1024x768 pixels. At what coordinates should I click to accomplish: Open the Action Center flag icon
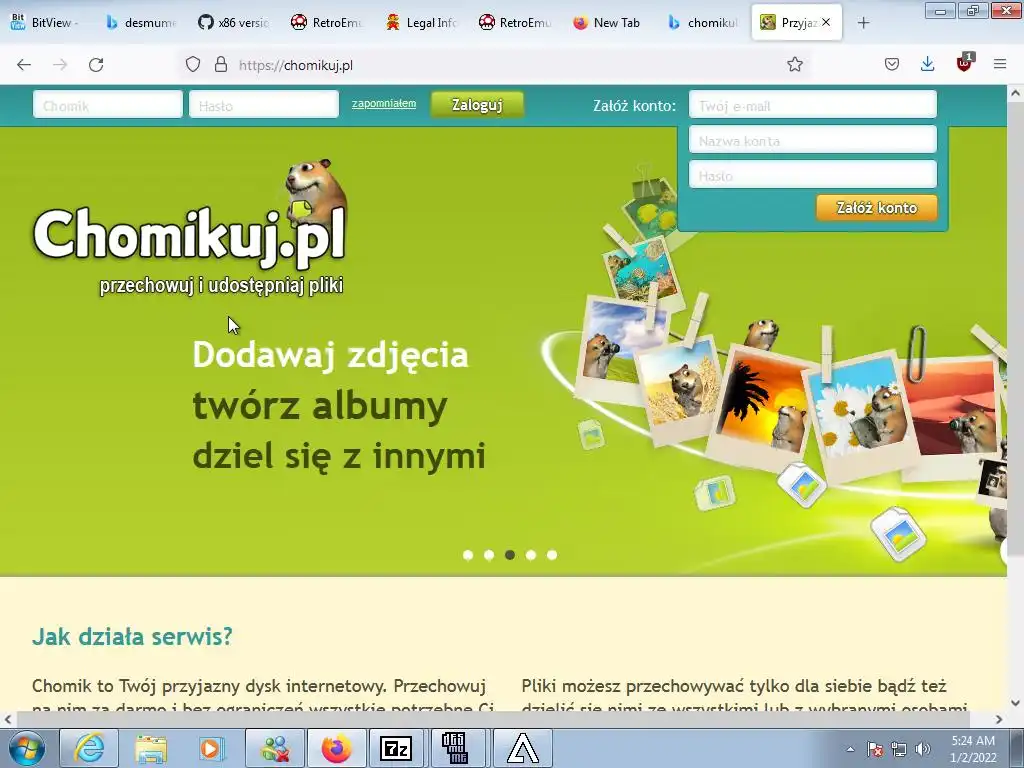[875, 749]
